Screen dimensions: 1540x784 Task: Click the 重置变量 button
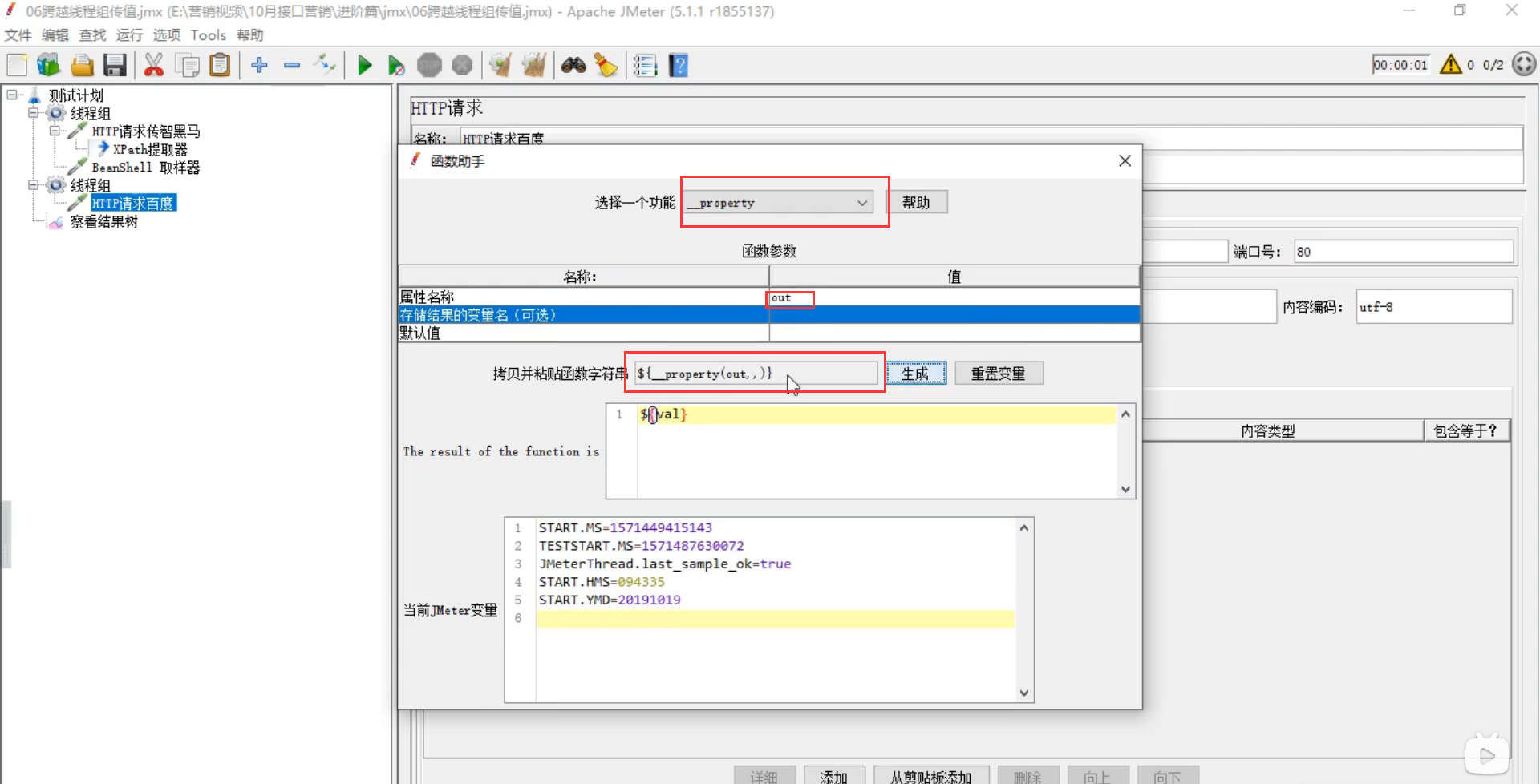(999, 374)
